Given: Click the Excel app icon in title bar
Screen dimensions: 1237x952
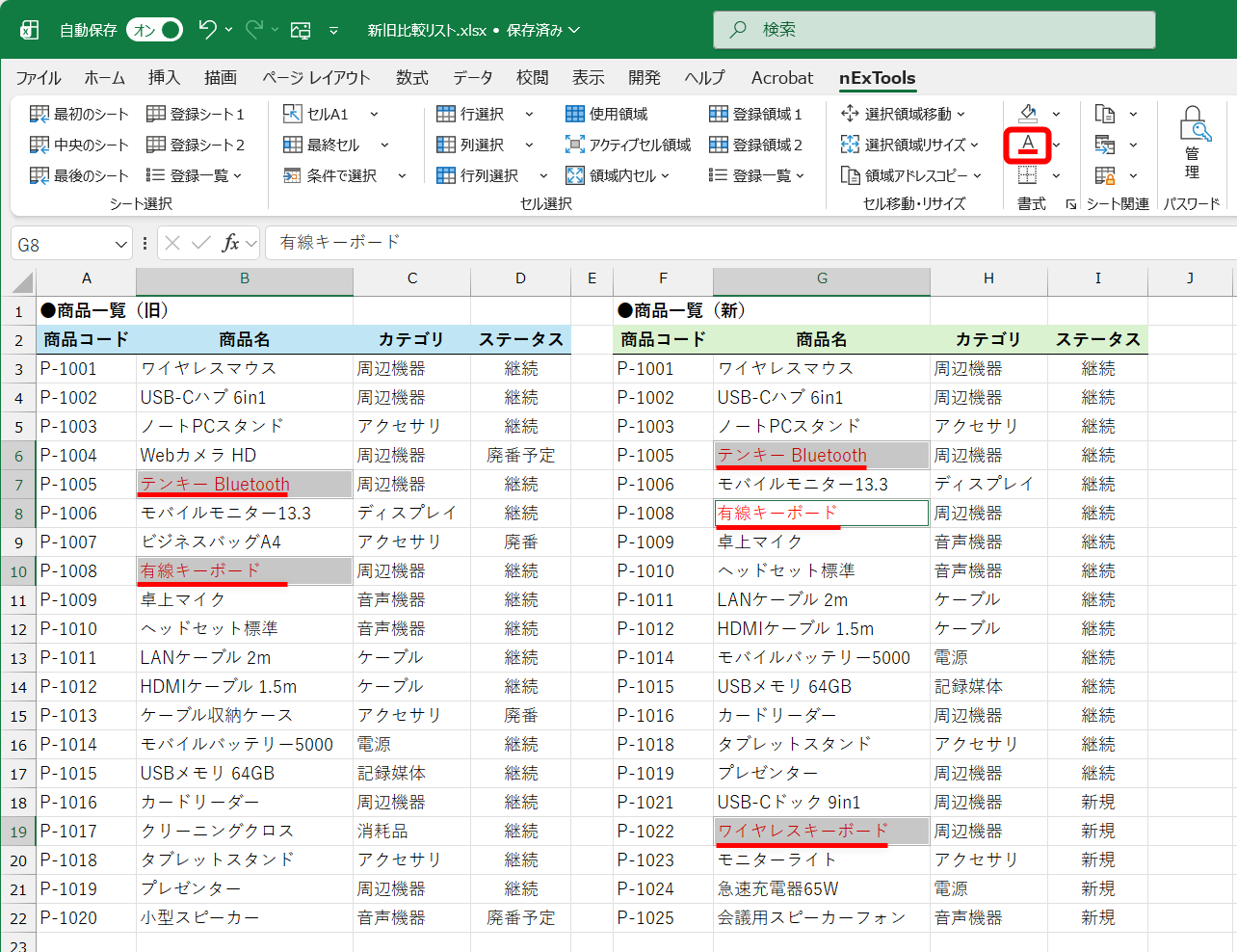Looking at the screenshot, I should [x=29, y=30].
